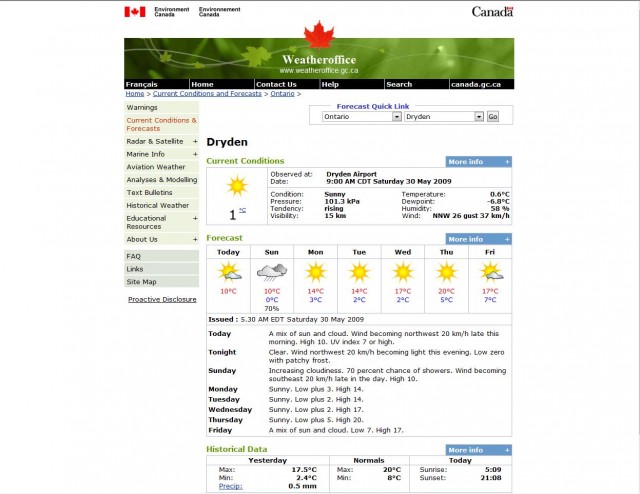Open Links in the sidebar
The image size is (640, 494).
click(161, 269)
